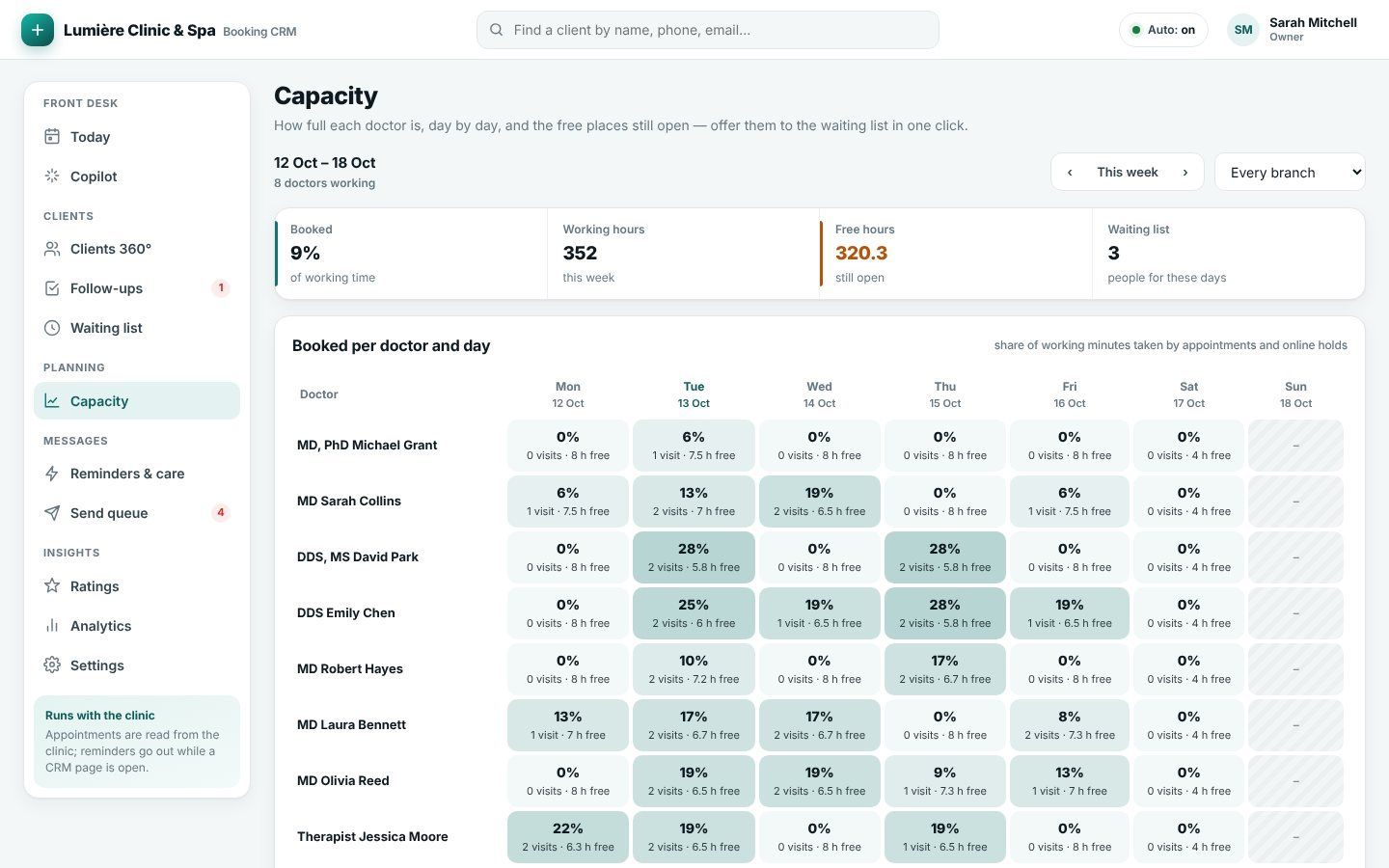Click the Reminders & care lightning icon

tap(52, 474)
